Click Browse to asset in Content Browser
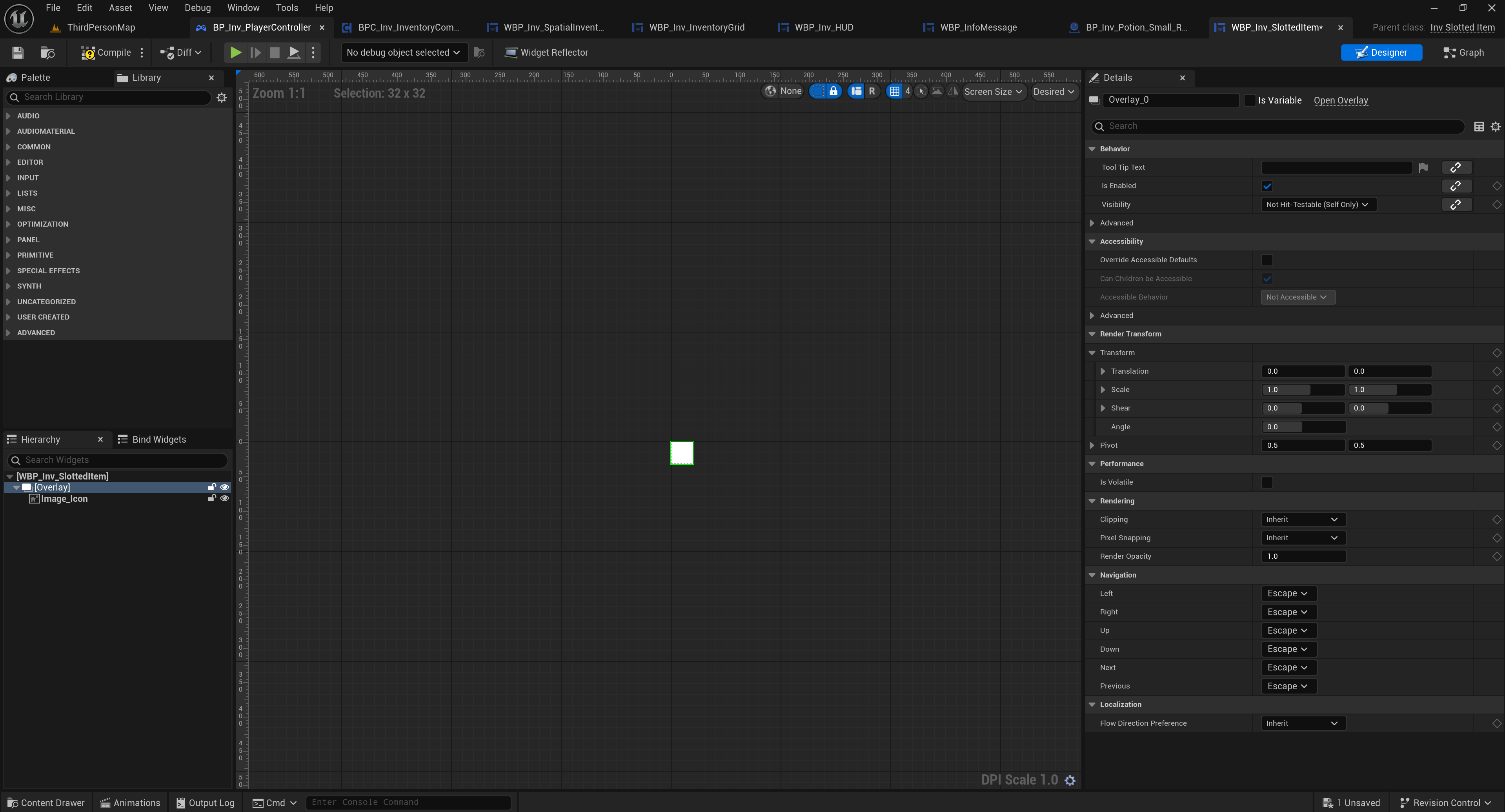This screenshot has width=1505, height=812. 47,53
